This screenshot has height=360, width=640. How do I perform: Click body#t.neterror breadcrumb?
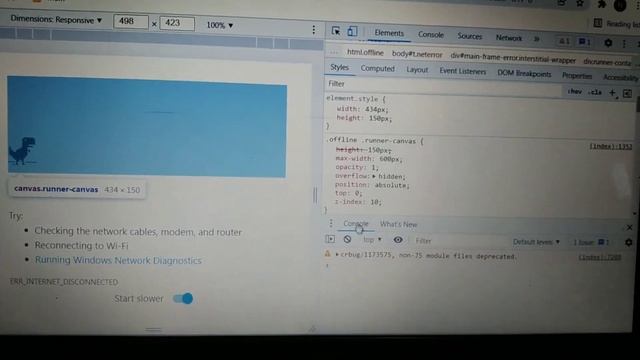(417, 54)
